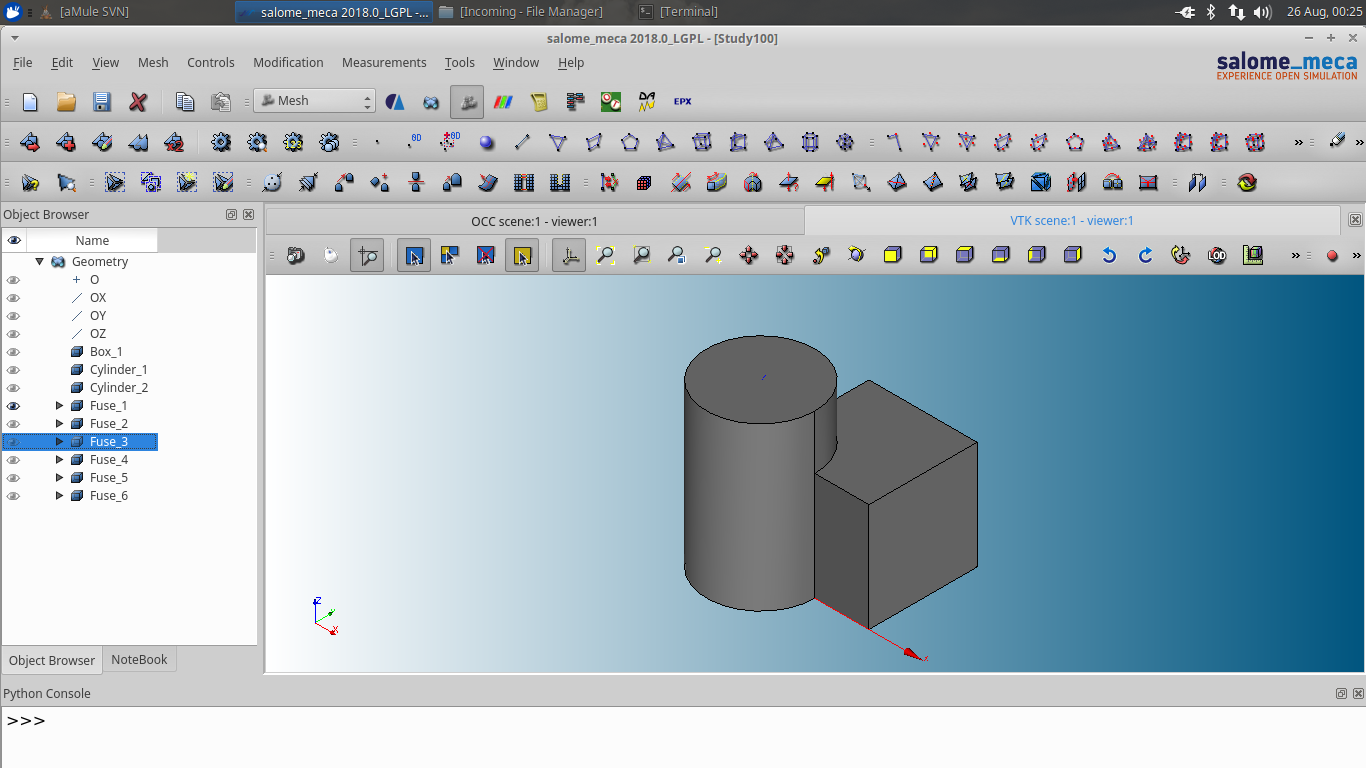Activate the Global Panning tool

(784, 255)
